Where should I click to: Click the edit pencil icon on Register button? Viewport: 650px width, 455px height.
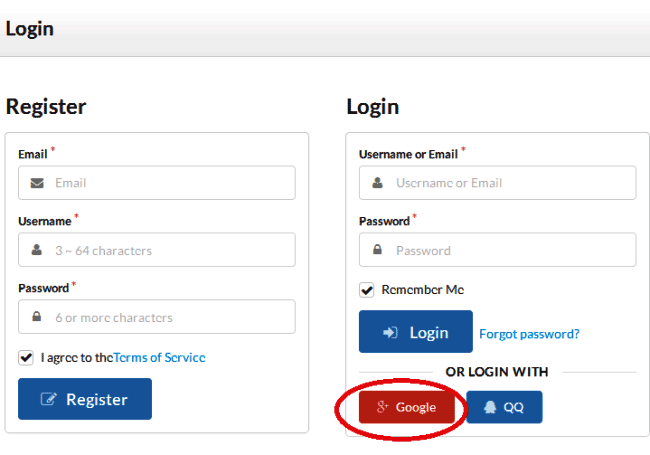(49, 399)
